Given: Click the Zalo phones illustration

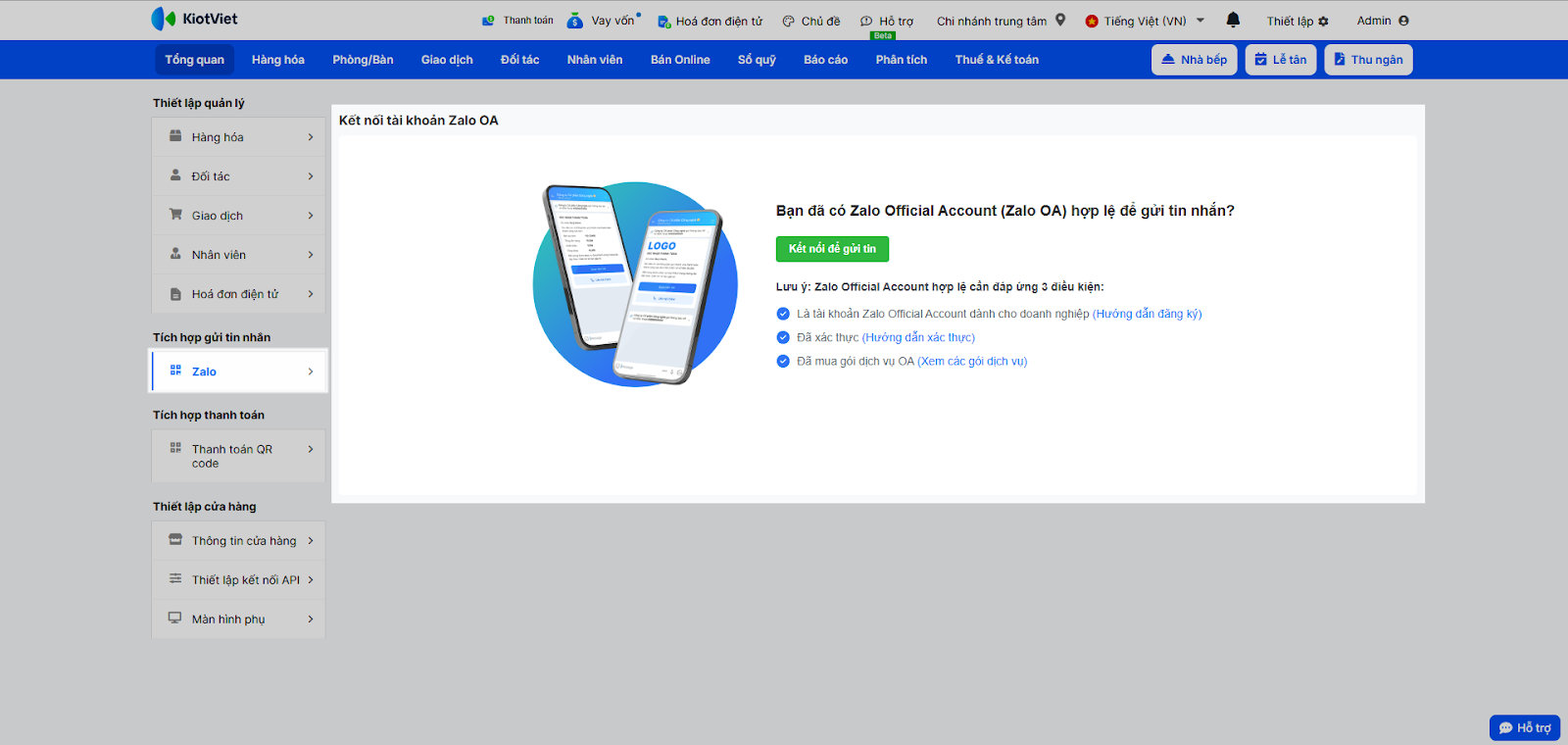Looking at the screenshot, I should tap(635, 284).
